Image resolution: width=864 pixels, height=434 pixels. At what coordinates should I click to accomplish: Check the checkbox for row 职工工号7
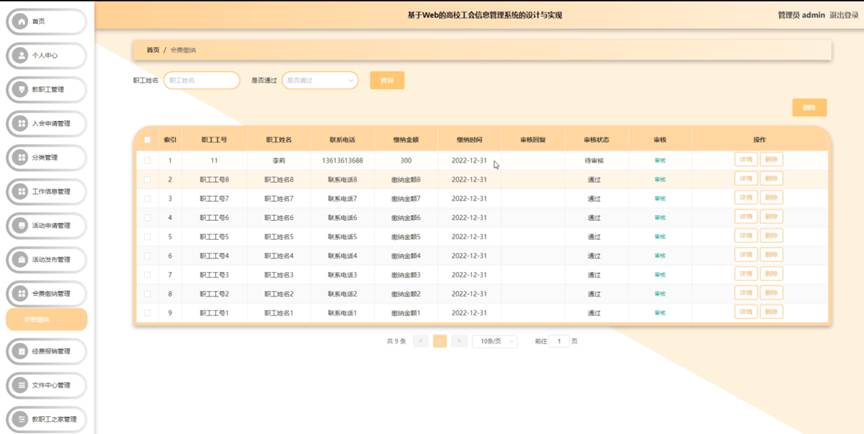tap(147, 199)
